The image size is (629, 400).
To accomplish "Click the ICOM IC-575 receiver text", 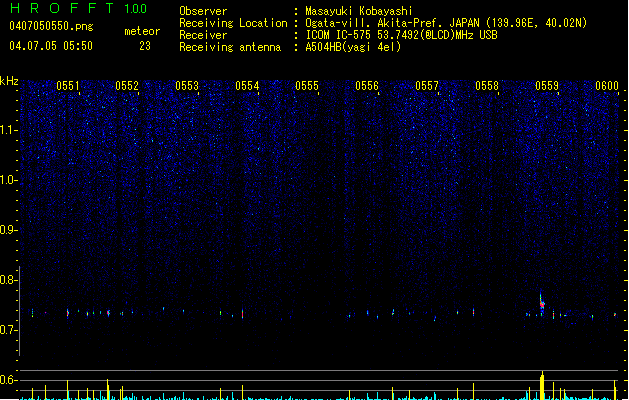I will [401, 35].
